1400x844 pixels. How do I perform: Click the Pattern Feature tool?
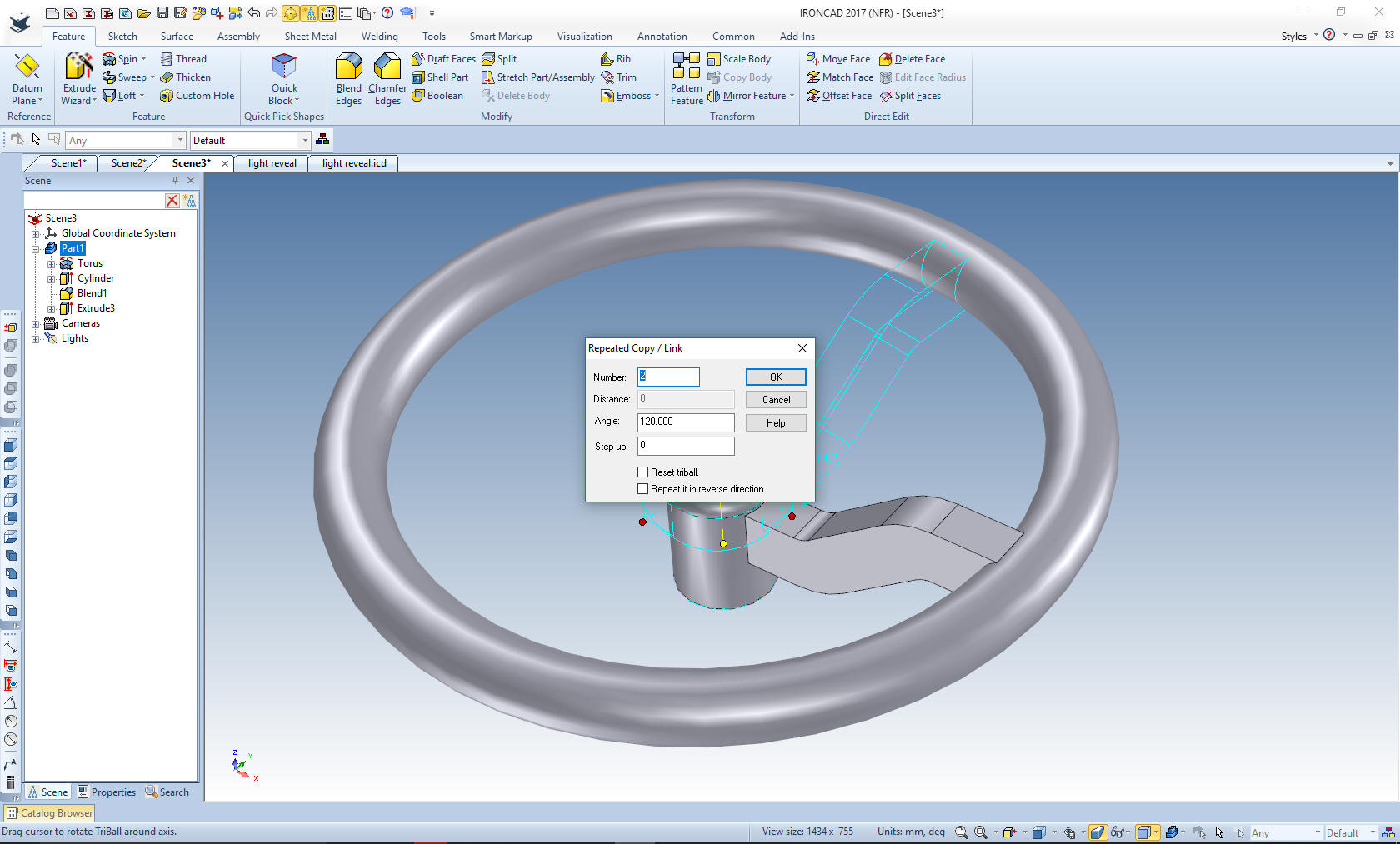click(687, 79)
